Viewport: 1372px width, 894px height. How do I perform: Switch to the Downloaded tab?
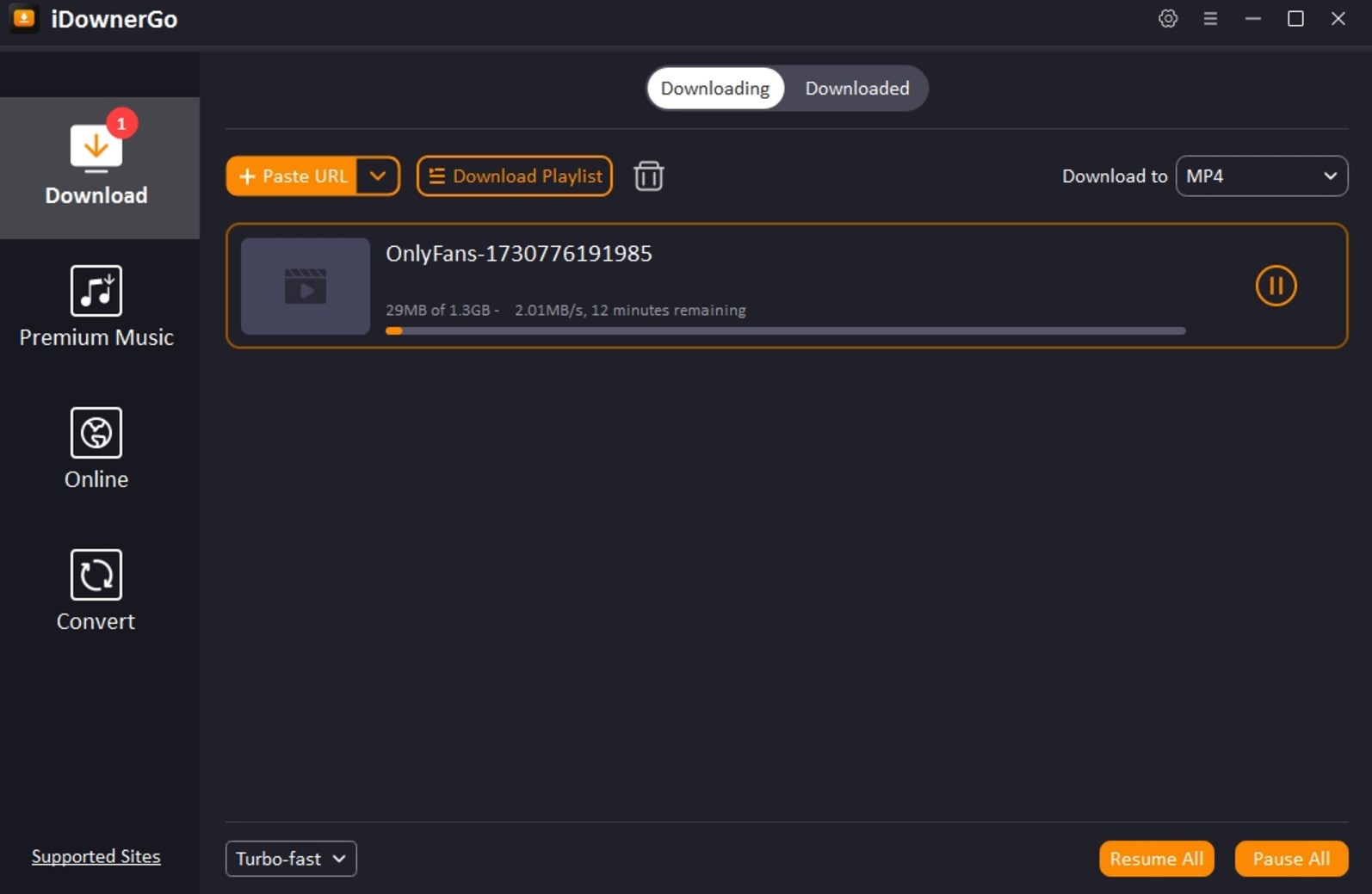(857, 89)
